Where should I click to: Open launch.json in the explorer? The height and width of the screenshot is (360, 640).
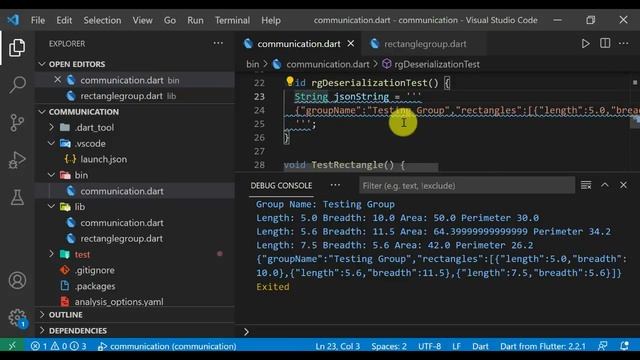[x=103, y=159]
